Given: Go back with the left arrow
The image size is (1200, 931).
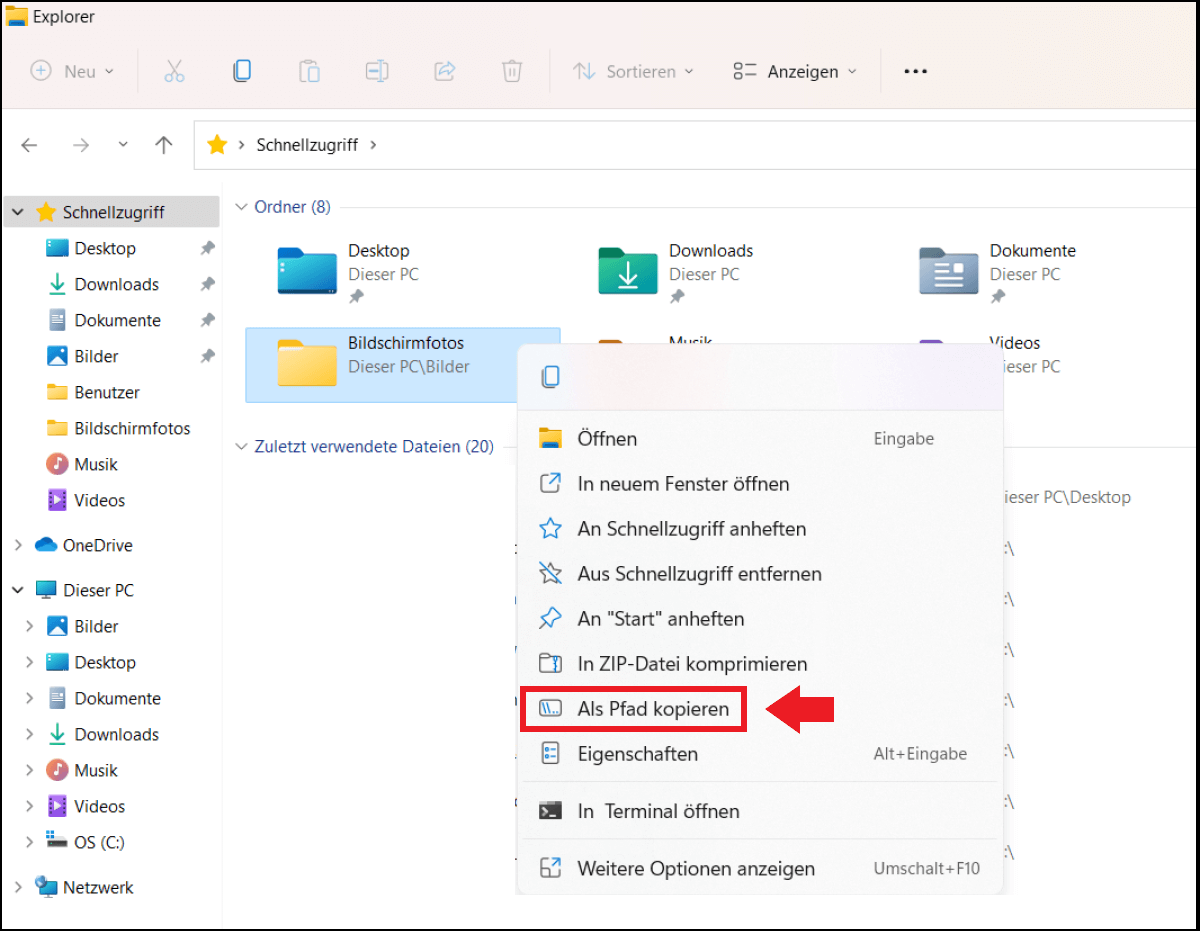Looking at the screenshot, I should click(29, 145).
